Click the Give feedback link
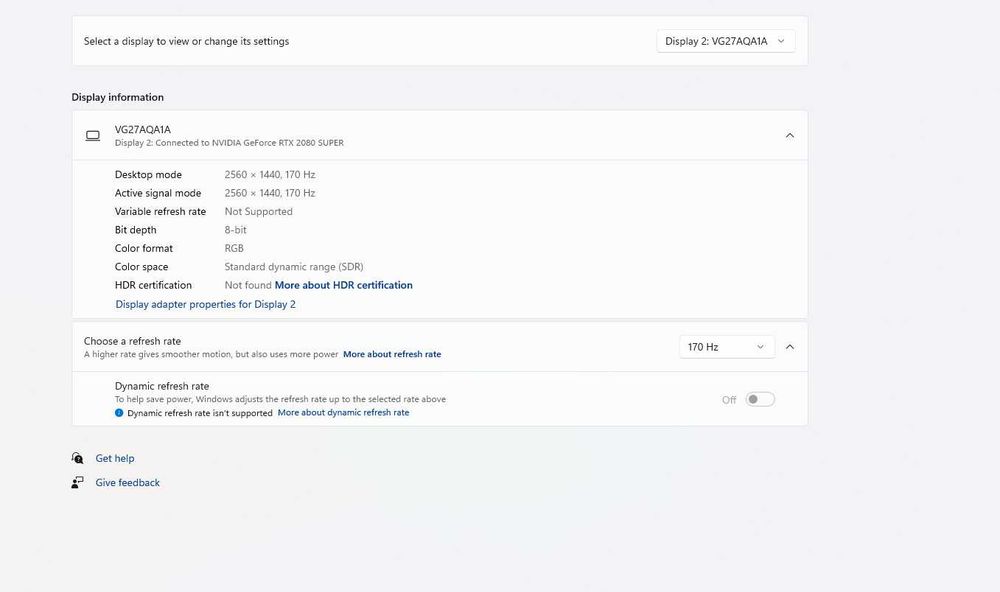 click(x=128, y=482)
